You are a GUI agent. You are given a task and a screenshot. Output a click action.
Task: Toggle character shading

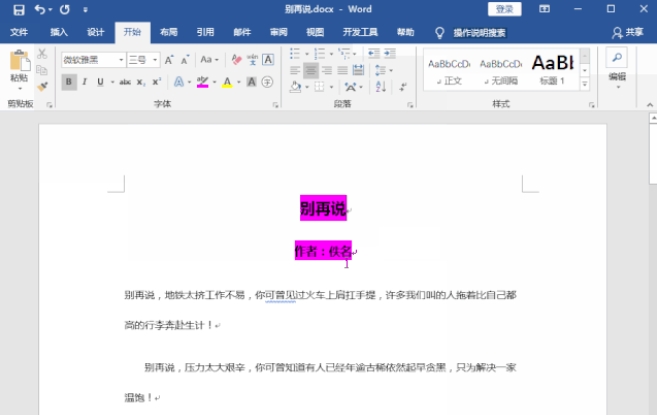pos(251,82)
